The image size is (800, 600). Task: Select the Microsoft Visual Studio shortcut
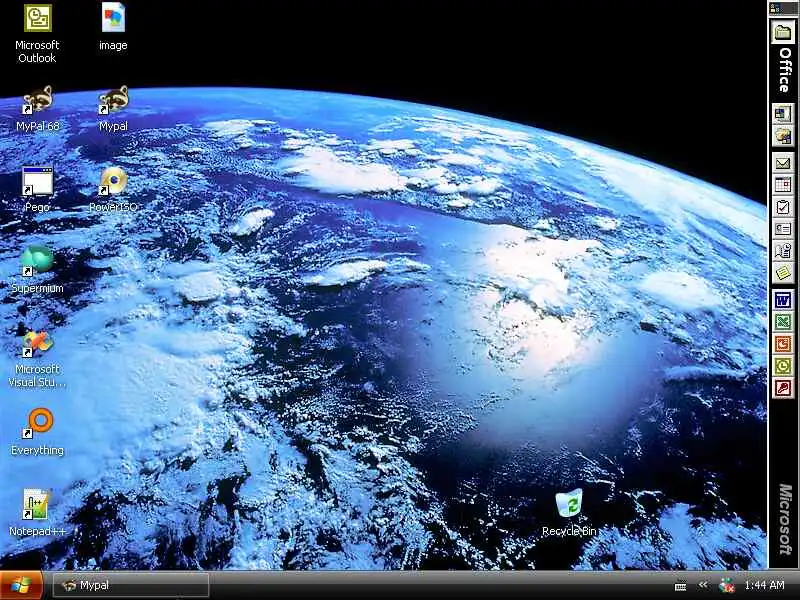tap(37, 359)
